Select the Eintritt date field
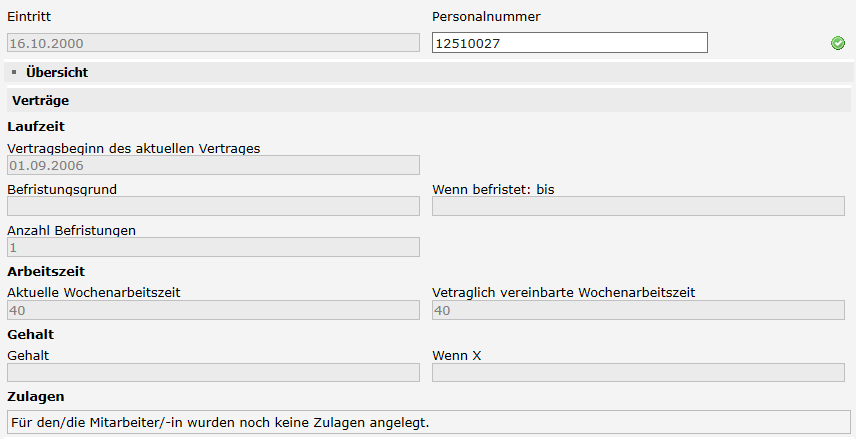Image resolution: width=856 pixels, height=439 pixels. [x=213, y=43]
